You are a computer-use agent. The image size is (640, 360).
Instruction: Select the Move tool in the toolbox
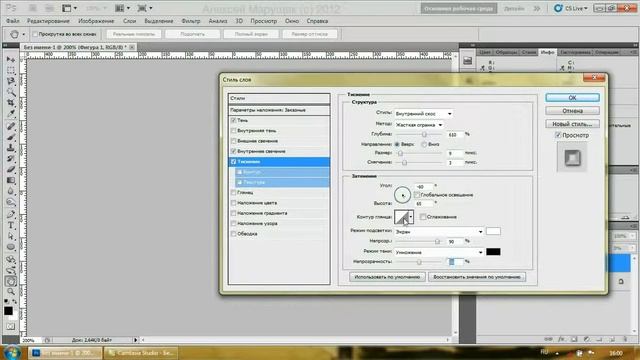coord(11,60)
